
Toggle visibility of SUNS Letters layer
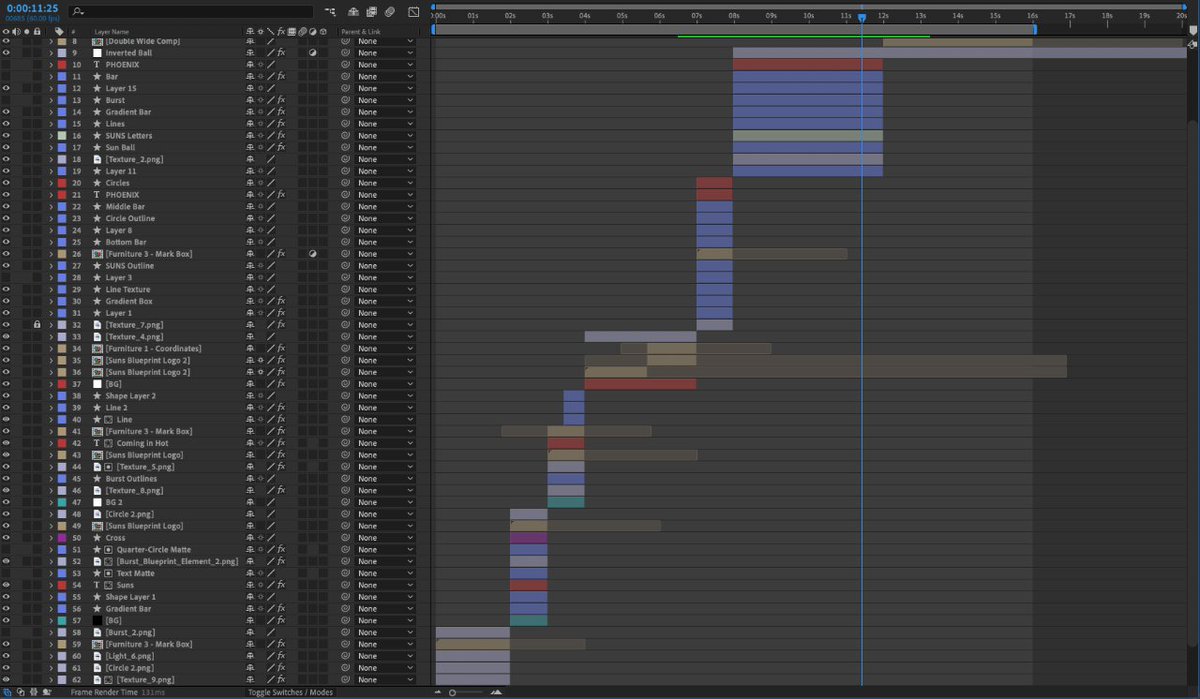pyautogui.click(x=6, y=135)
